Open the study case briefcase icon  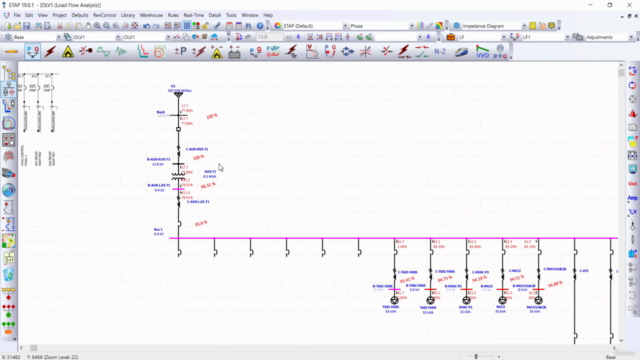451,37
